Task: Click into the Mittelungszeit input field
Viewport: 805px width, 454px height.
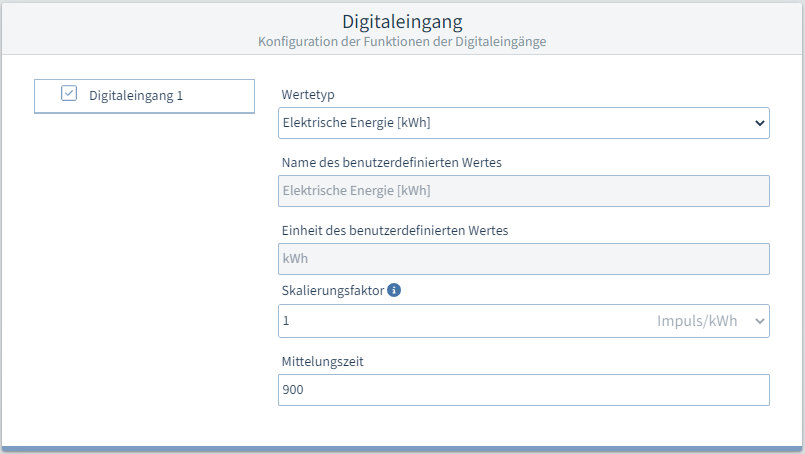Action: [523, 390]
